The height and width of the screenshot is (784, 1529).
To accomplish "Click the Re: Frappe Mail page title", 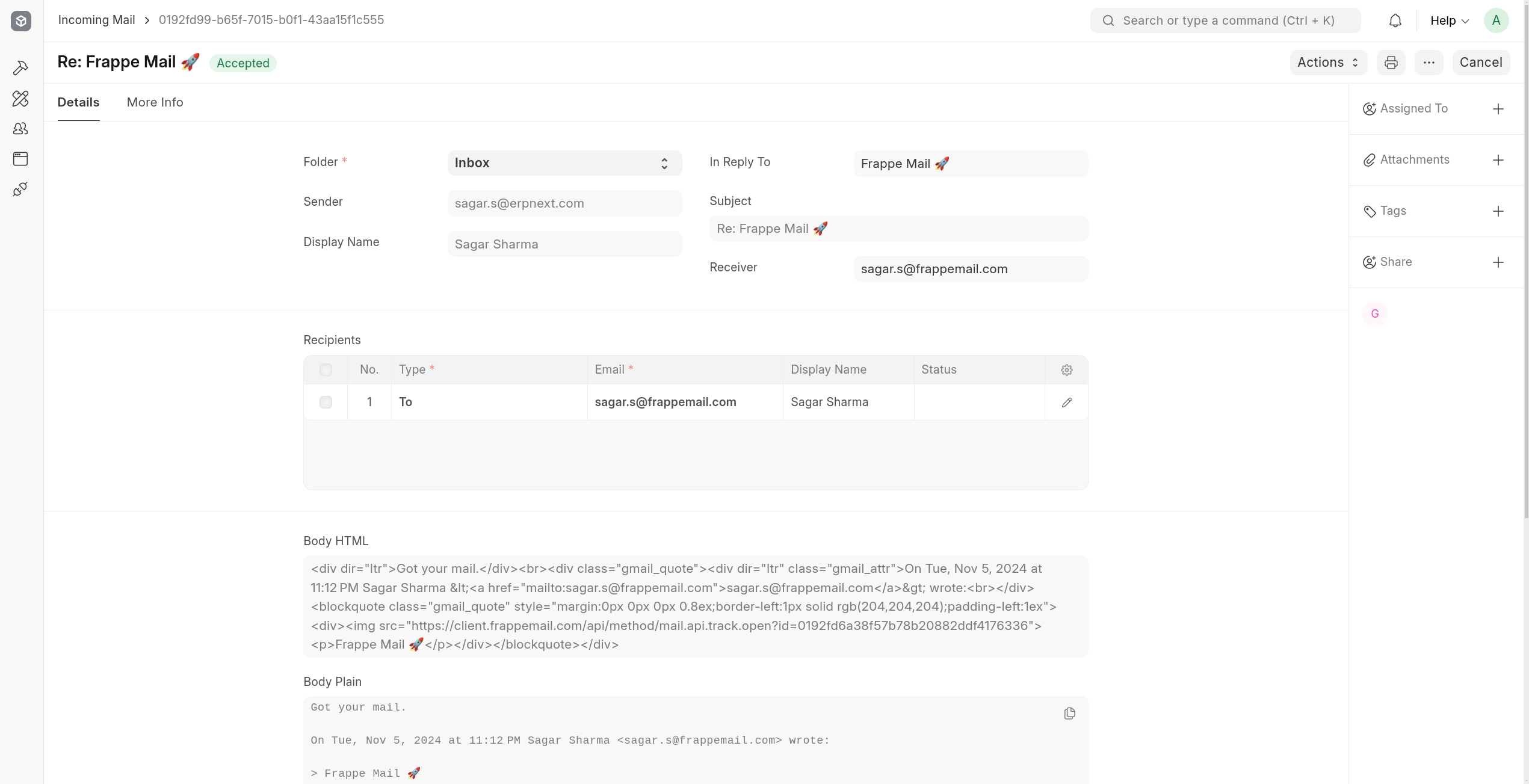I will [128, 63].
